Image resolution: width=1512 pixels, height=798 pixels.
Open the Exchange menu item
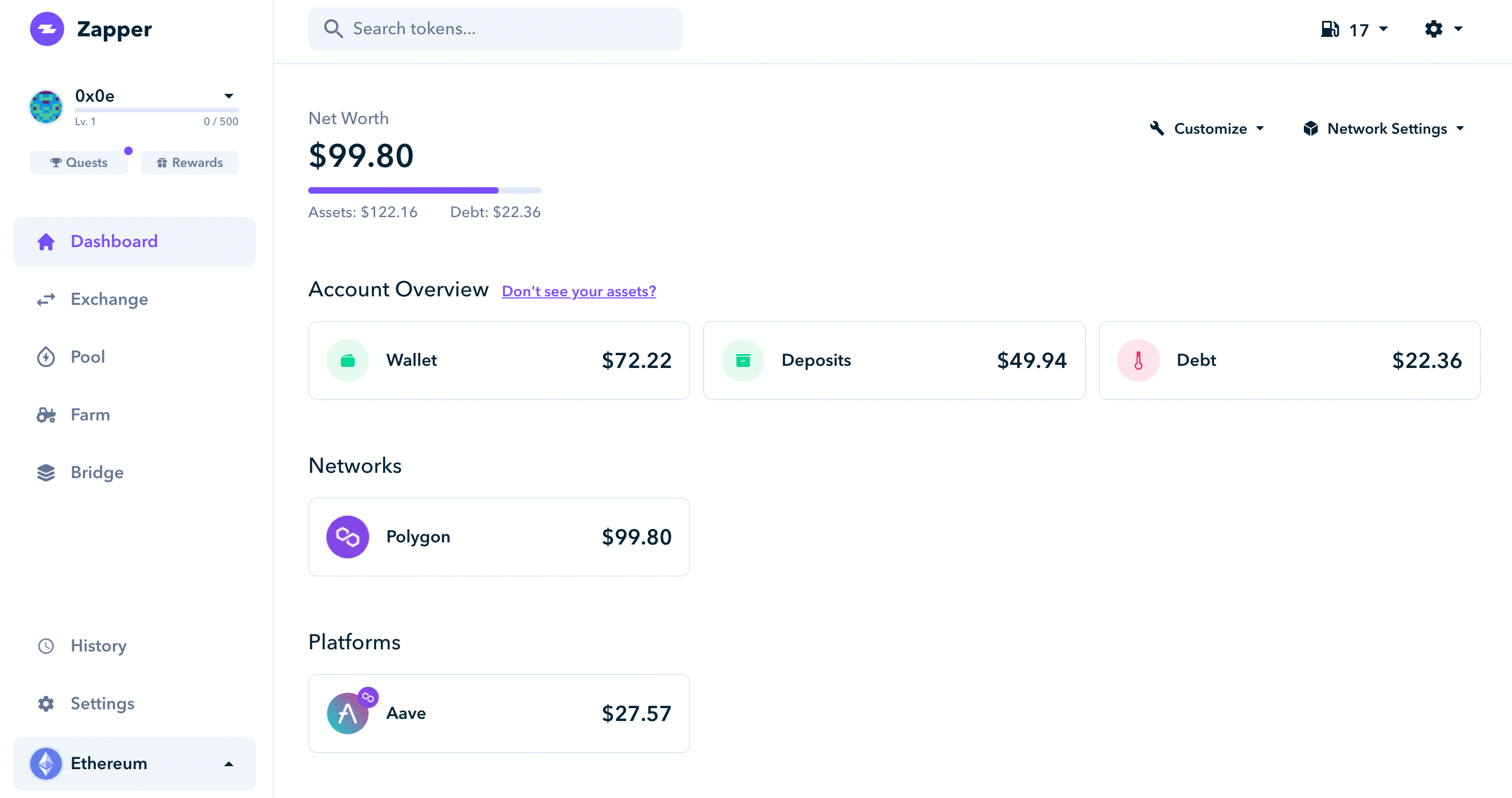pyautogui.click(x=134, y=300)
